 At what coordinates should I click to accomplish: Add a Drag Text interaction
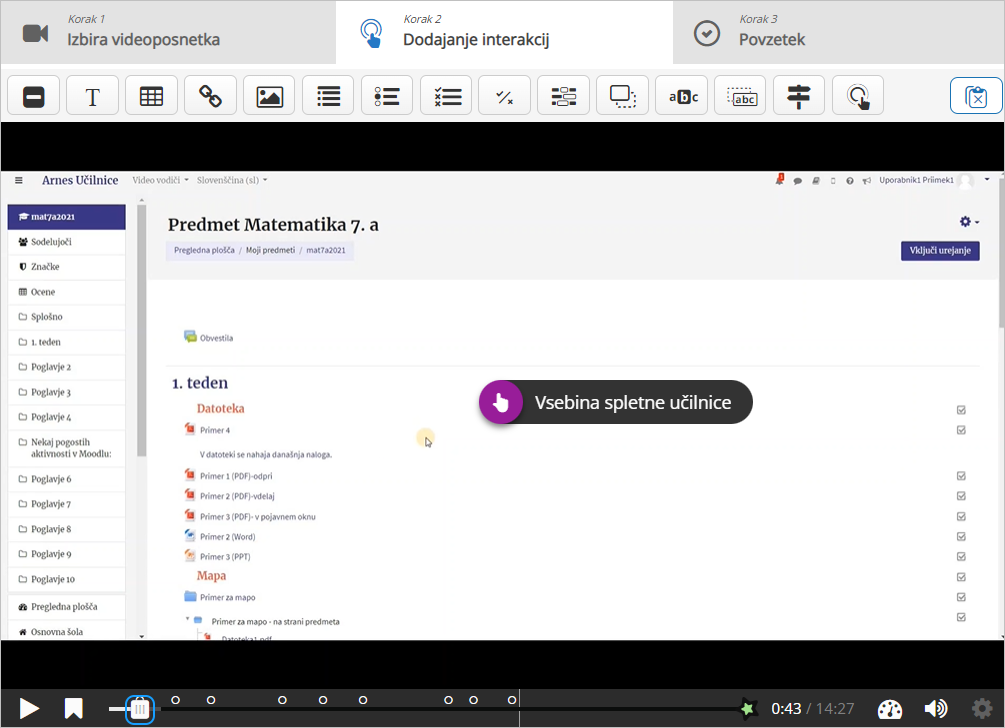[x=740, y=95]
